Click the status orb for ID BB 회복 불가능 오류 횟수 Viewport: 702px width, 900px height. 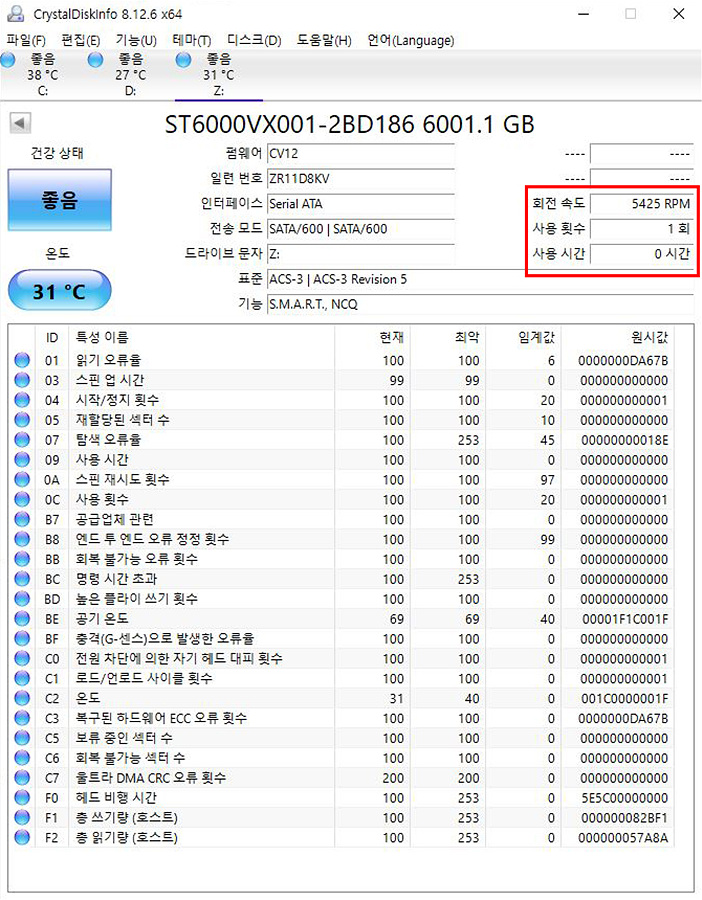[22, 559]
